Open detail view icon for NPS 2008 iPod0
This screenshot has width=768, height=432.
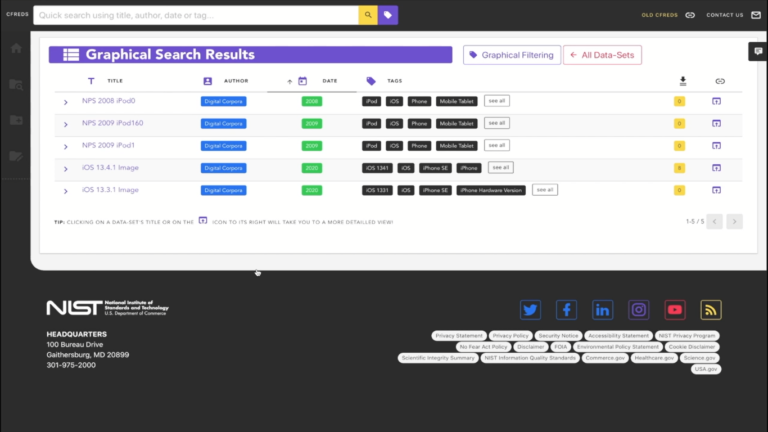(x=716, y=101)
